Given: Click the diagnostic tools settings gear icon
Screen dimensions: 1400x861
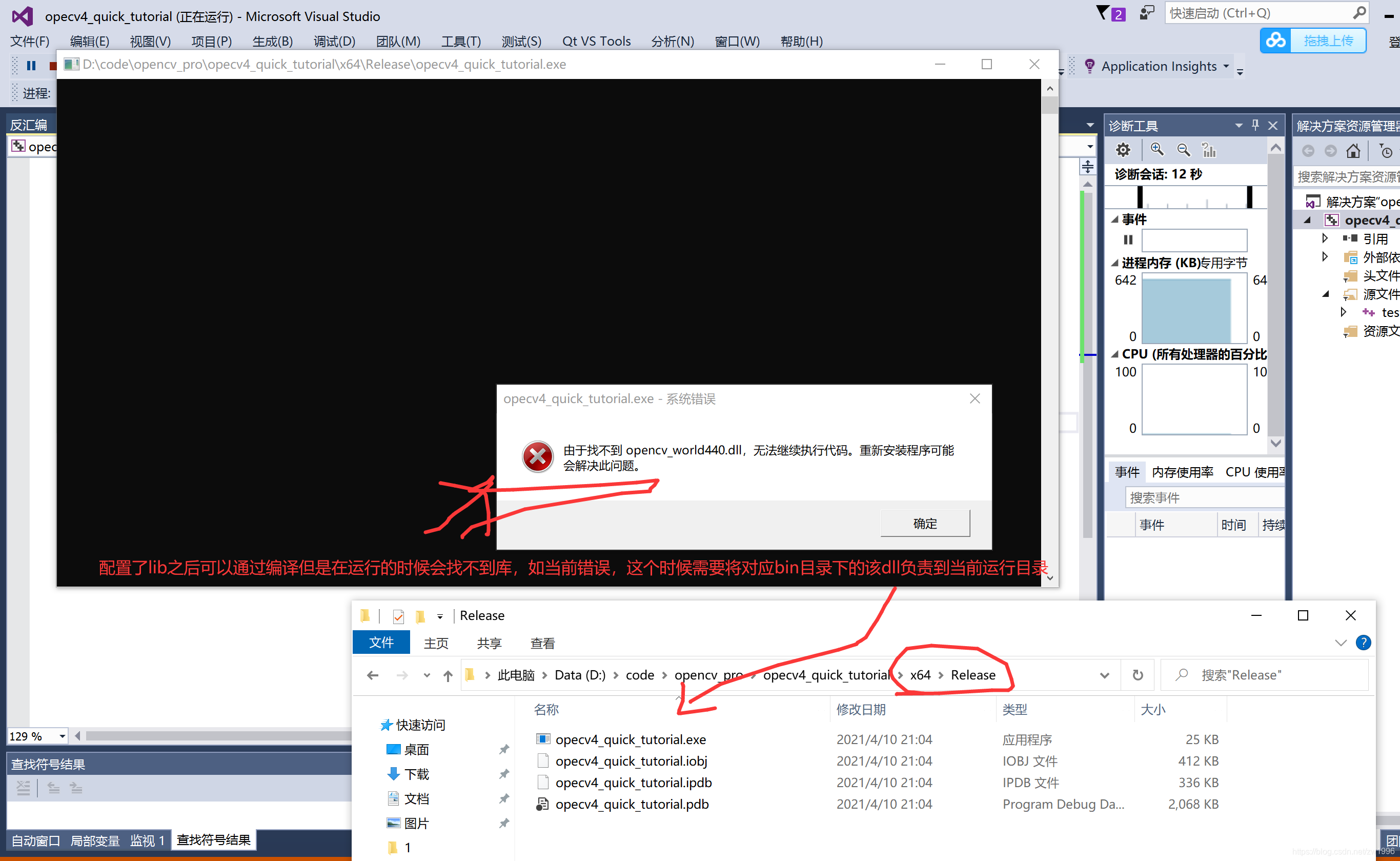Looking at the screenshot, I should pos(1123,150).
